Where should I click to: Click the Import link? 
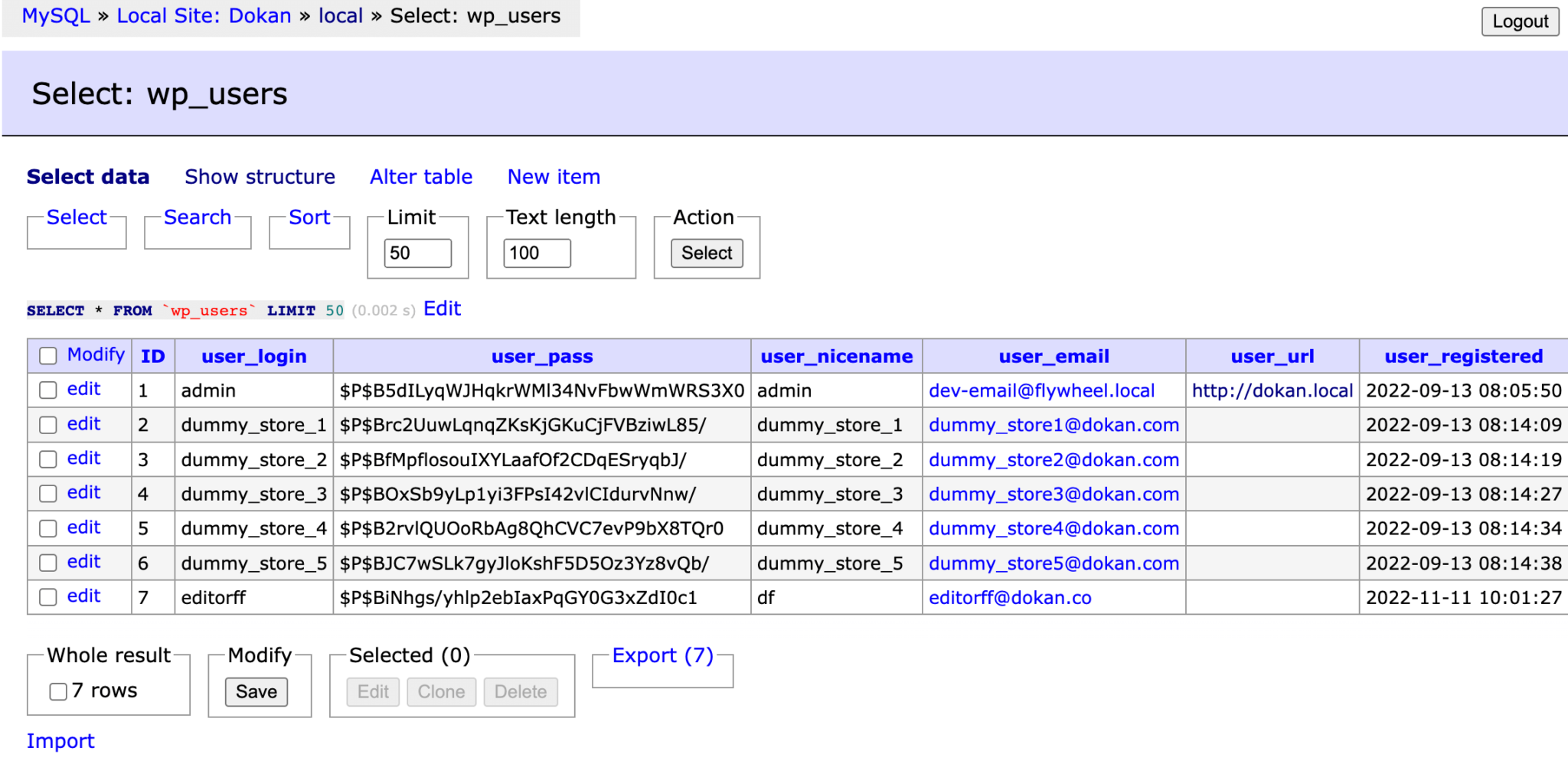(x=60, y=741)
